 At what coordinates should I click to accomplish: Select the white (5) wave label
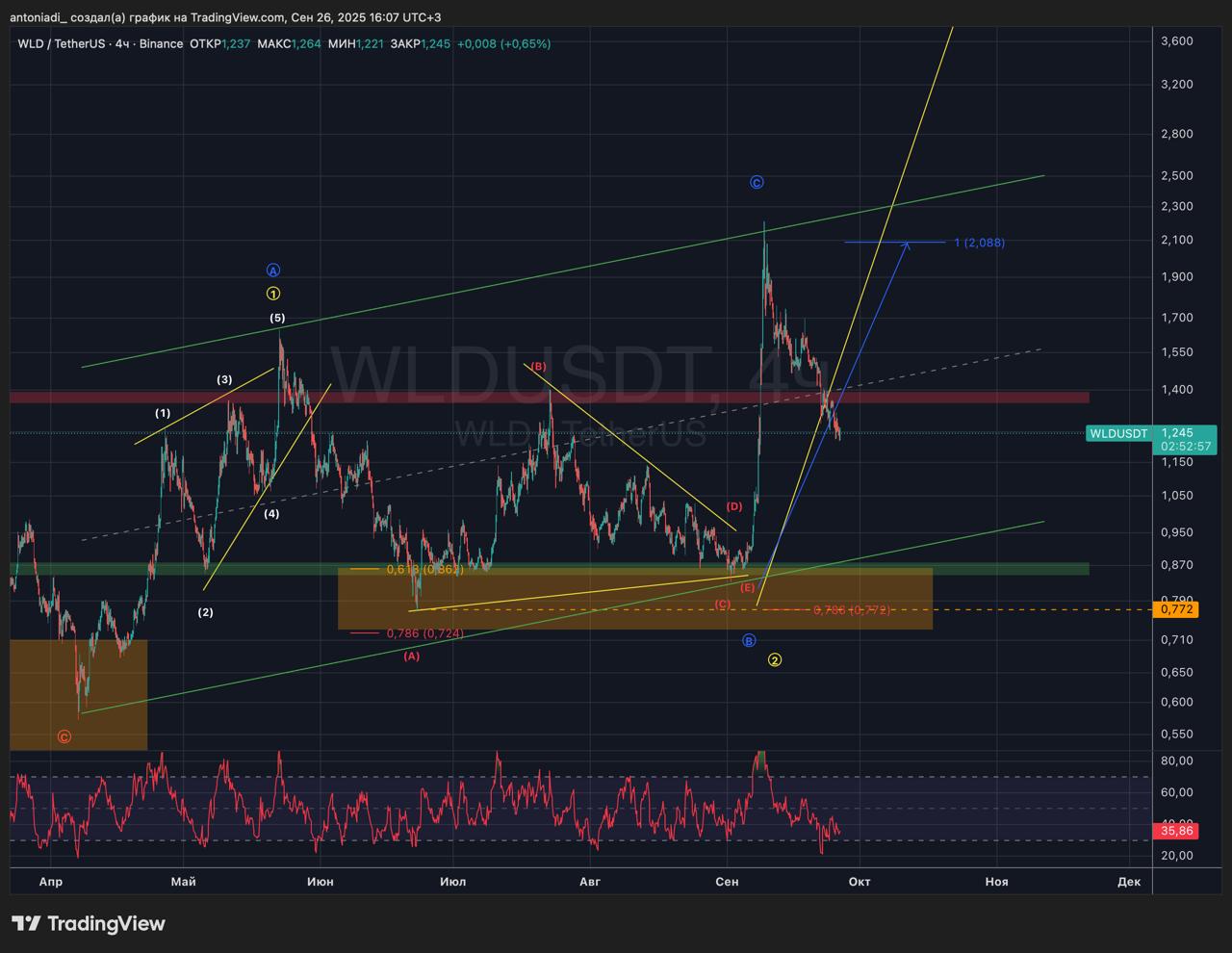click(277, 318)
